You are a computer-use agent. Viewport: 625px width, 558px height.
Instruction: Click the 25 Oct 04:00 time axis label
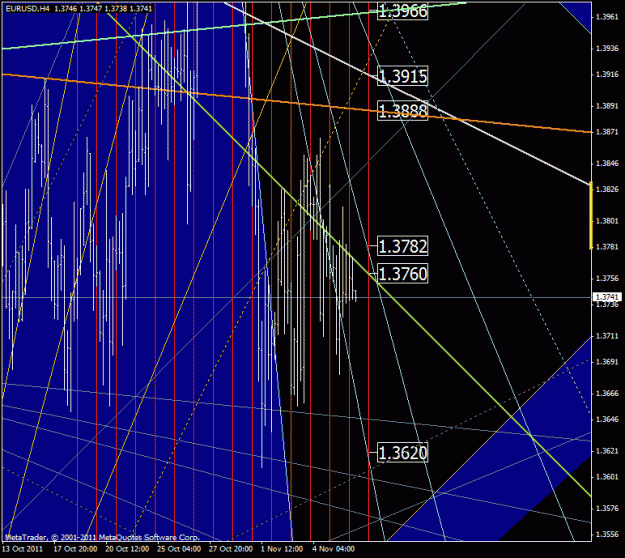click(x=179, y=549)
